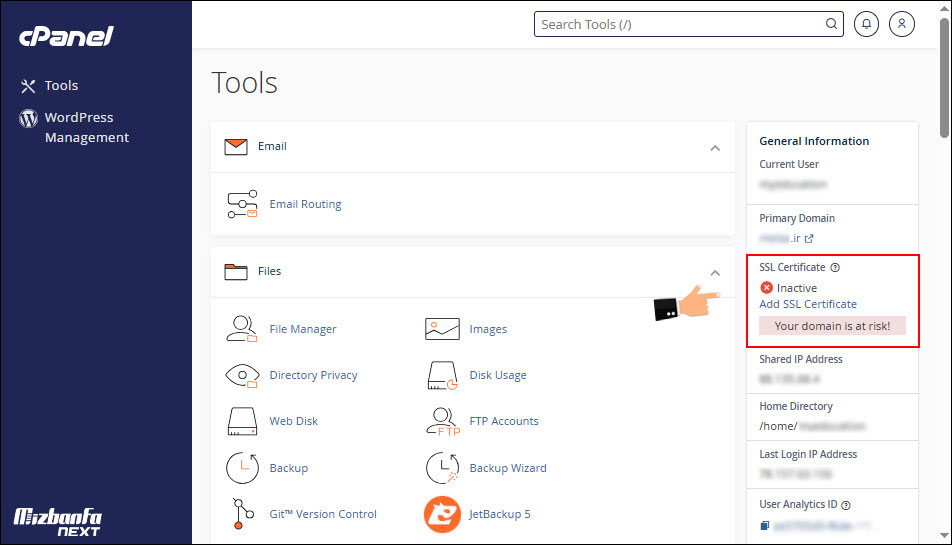Open the Git Version Control icon
The height and width of the screenshot is (545, 952).
[242, 514]
